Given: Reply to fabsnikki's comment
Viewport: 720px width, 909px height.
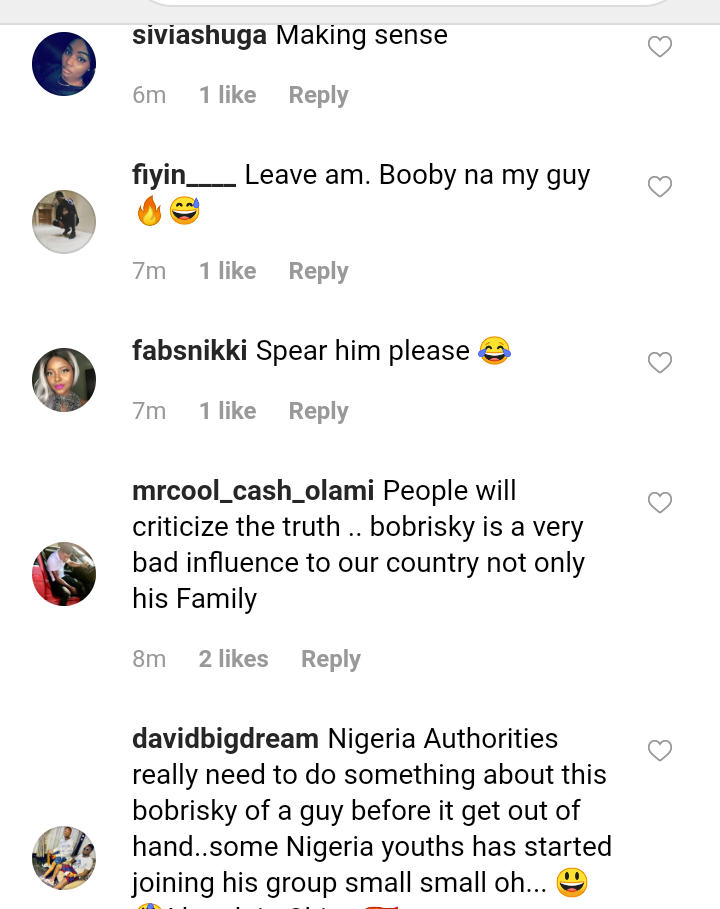Looking at the screenshot, I should point(318,411).
